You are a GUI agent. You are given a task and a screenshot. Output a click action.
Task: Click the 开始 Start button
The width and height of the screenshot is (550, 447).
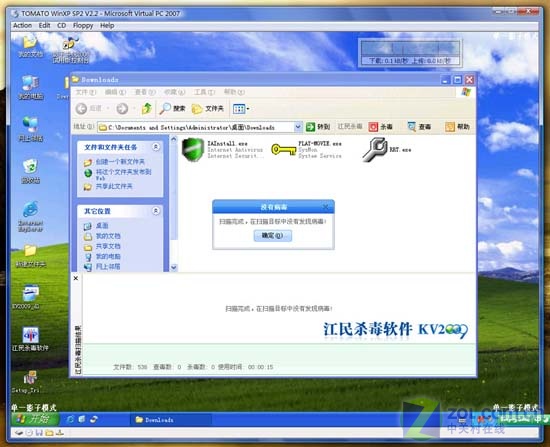[x=35, y=419]
